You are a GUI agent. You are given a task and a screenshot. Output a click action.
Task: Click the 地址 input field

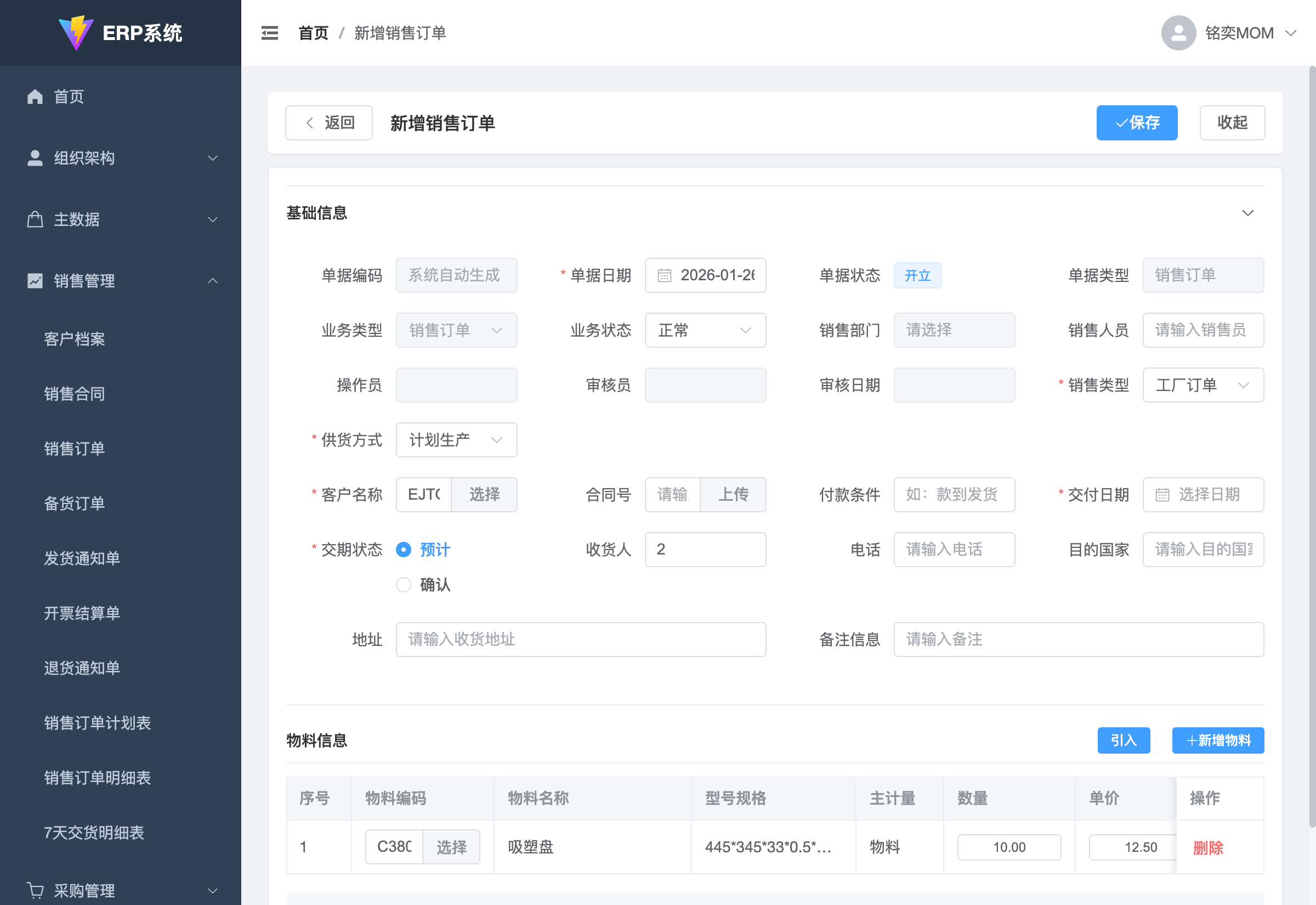click(580, 640)
